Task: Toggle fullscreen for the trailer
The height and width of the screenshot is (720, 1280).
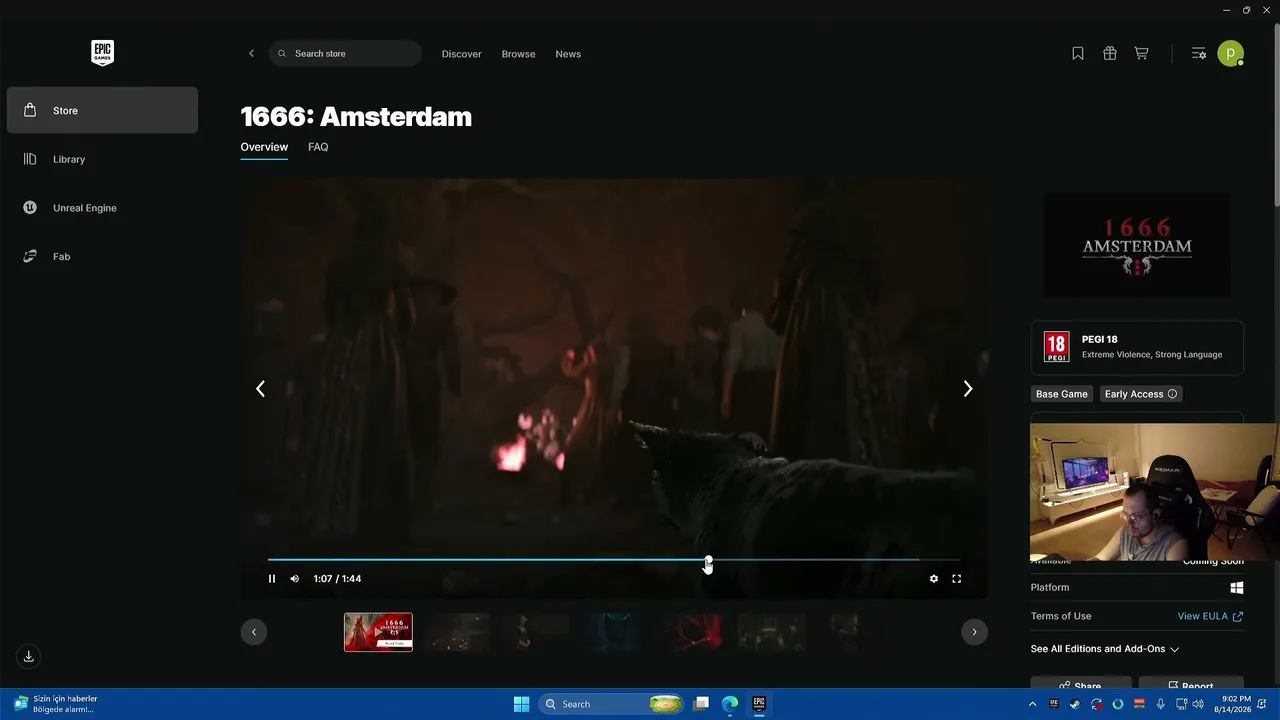Action: (956, 579)
